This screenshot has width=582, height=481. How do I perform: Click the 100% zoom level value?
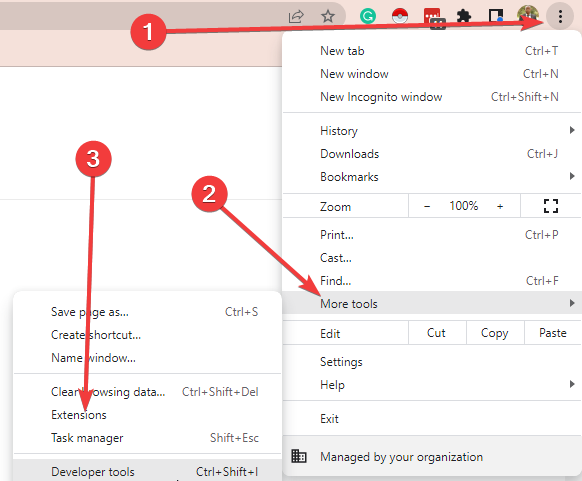[464, 206]
